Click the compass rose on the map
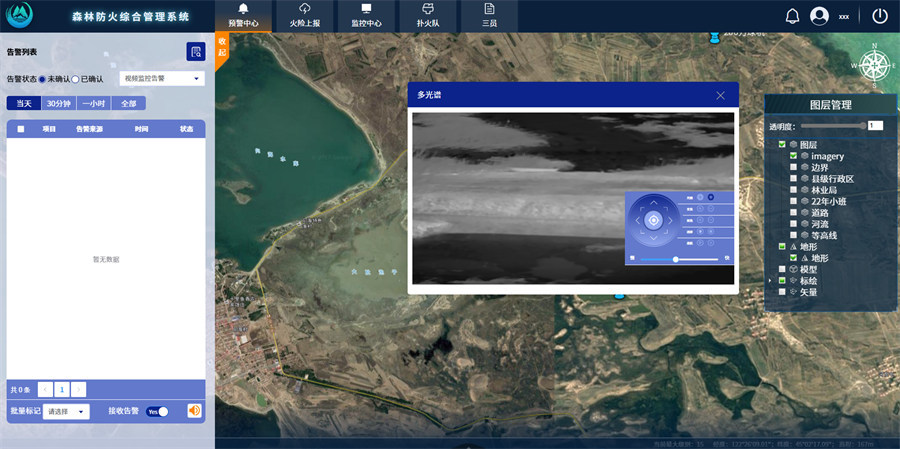 [874, 65]
